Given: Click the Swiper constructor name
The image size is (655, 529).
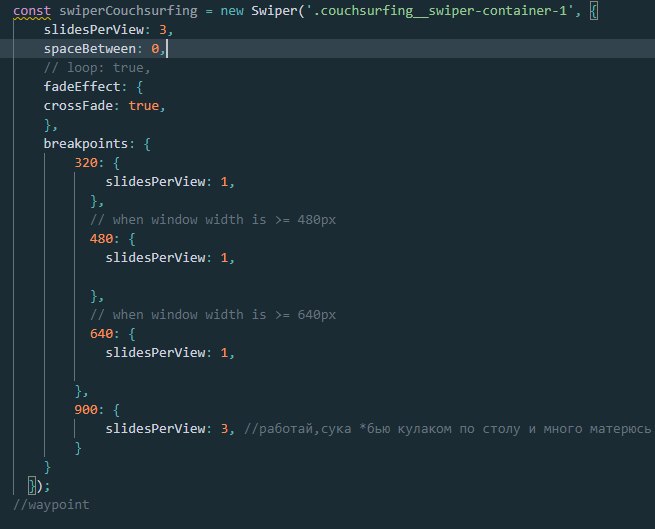Looking at the screenshot, I should tap(274, 11).
